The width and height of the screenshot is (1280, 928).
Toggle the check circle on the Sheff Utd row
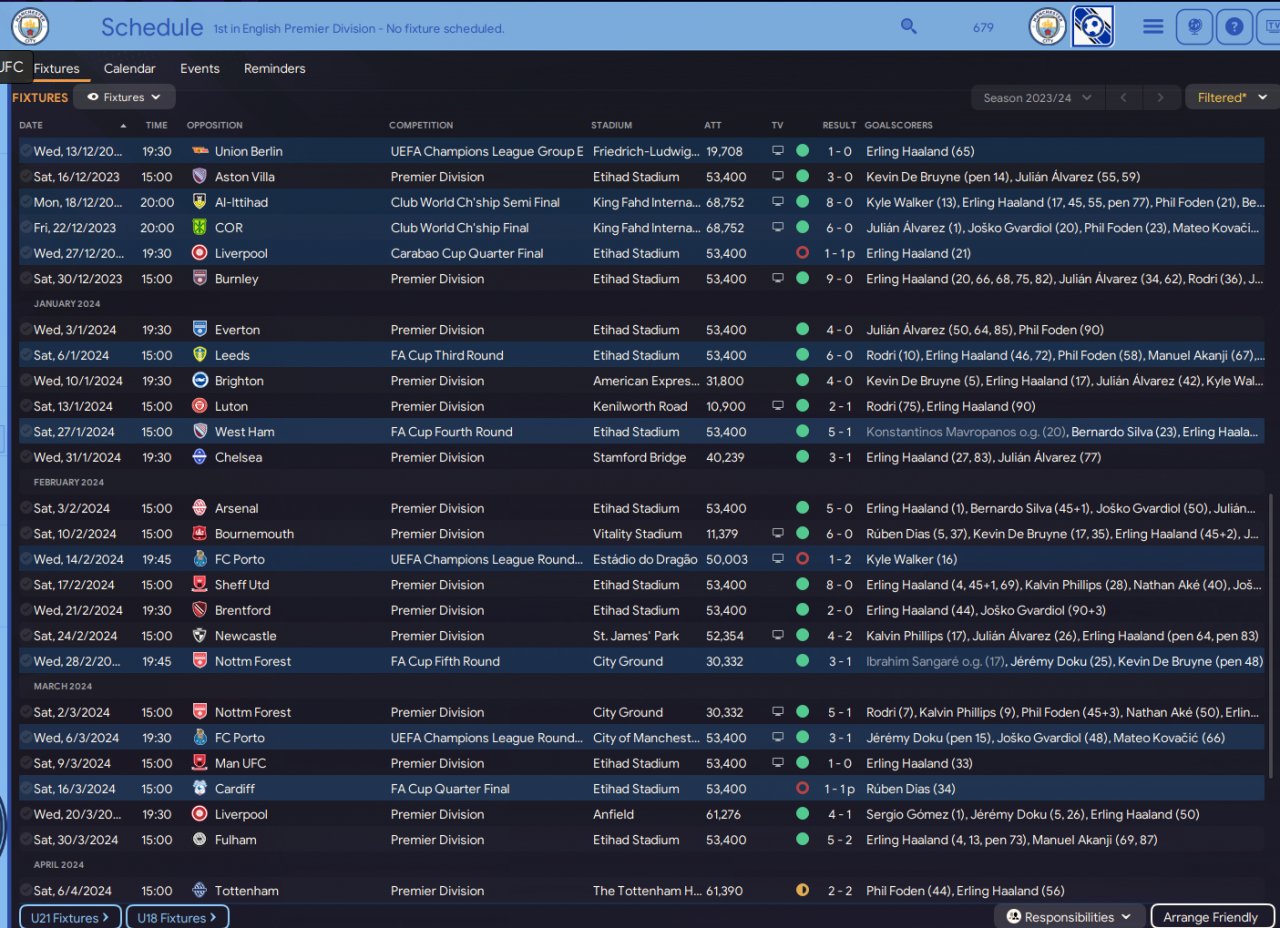[25, 585]
